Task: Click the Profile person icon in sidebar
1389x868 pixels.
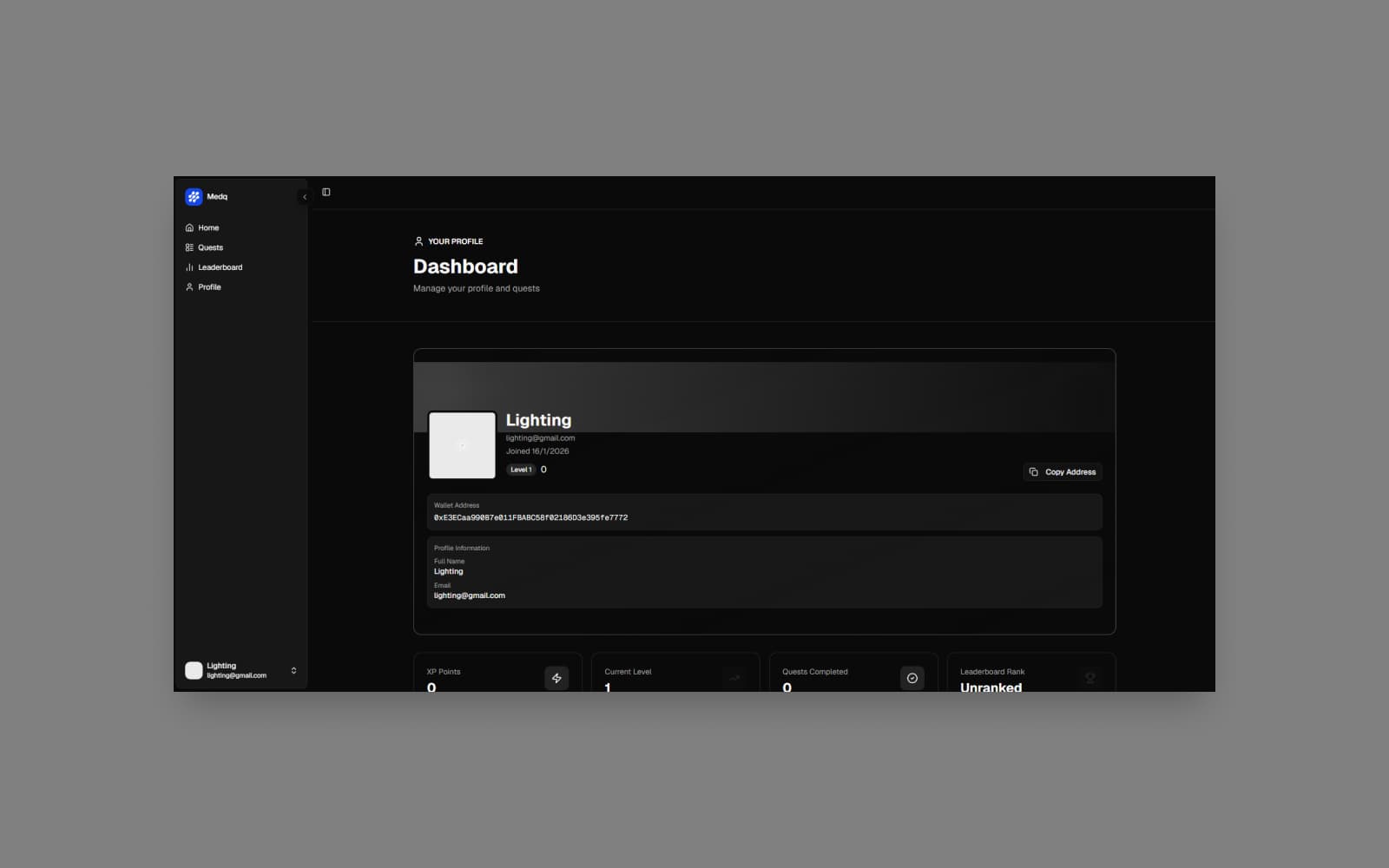Action: [x=189, y=287]
